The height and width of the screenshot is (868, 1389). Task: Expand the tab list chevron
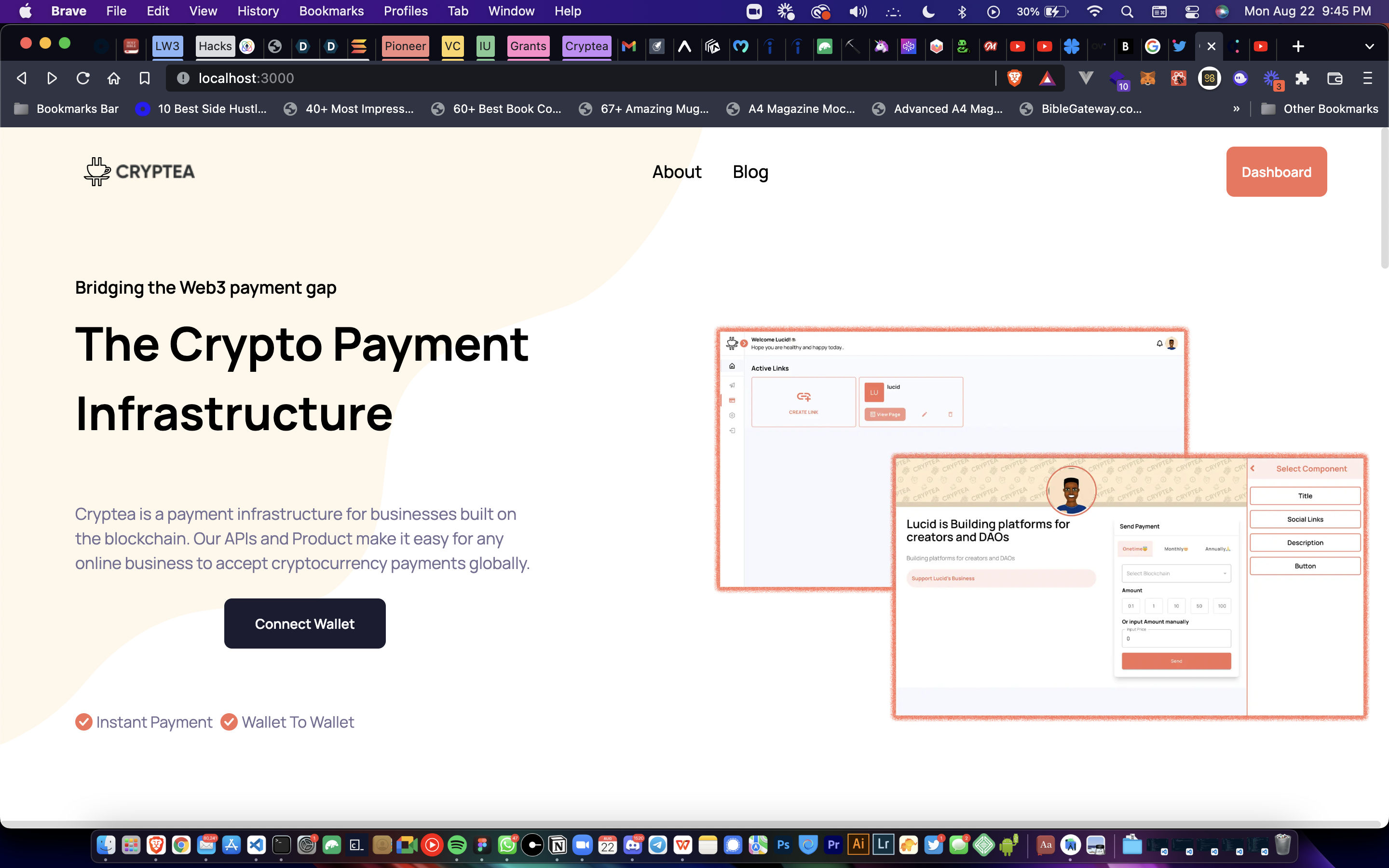[x=1369, y=46]
